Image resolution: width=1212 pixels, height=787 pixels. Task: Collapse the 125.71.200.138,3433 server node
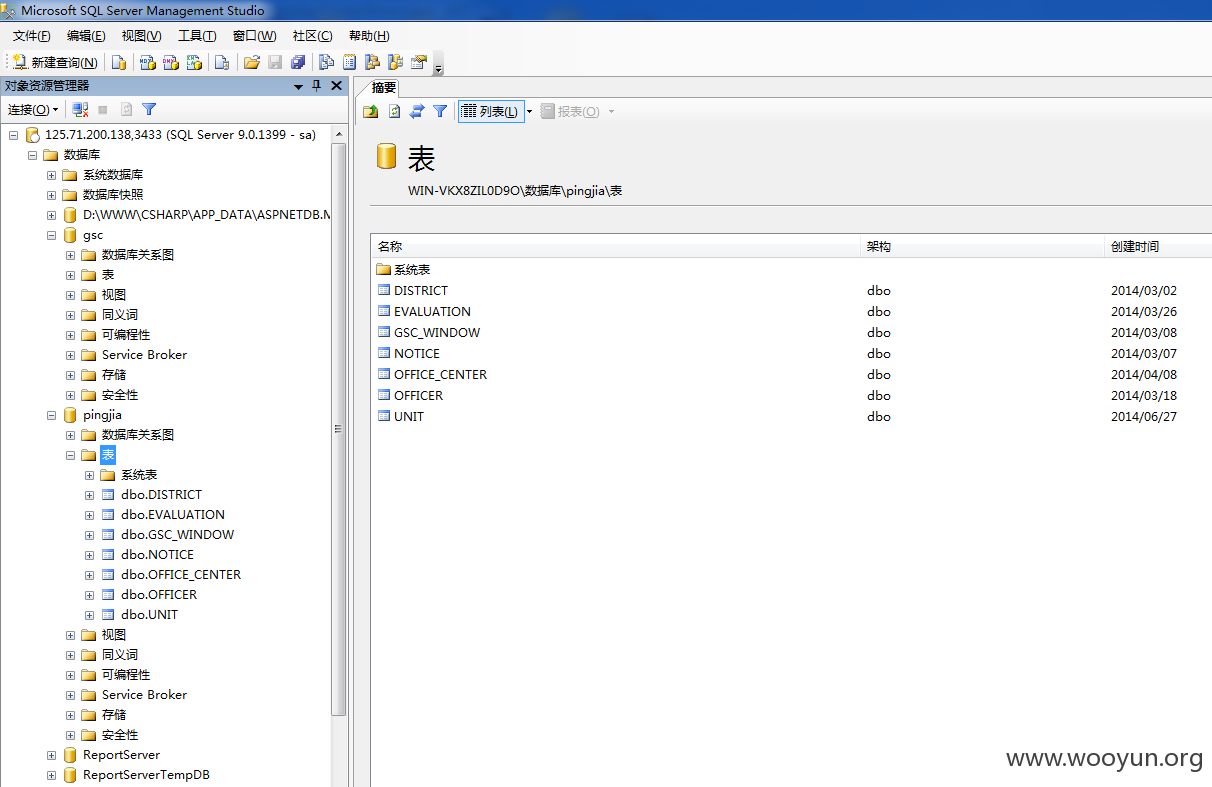[13, 135]
